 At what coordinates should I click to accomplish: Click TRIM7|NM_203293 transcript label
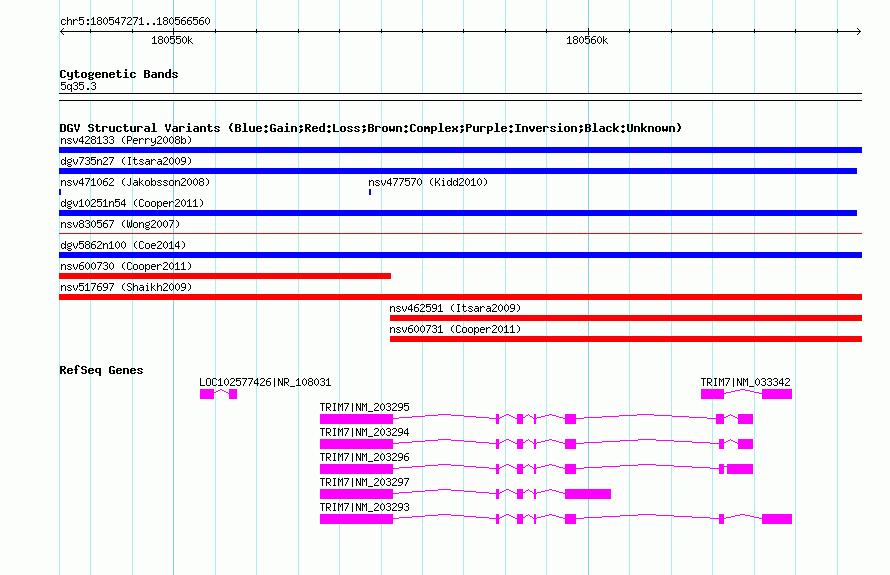(x=364, y=507)
